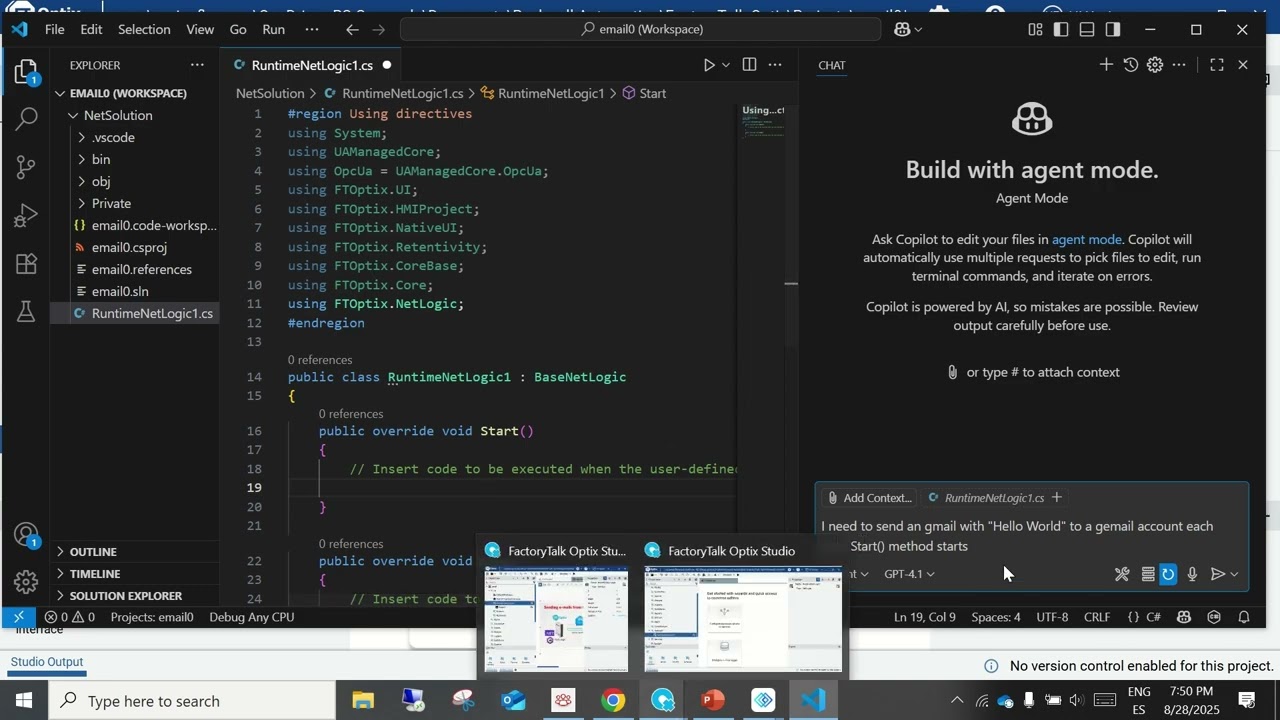
Task: Follow the agent mode link
Action: pyautogui.click(x=1086, y=239)
